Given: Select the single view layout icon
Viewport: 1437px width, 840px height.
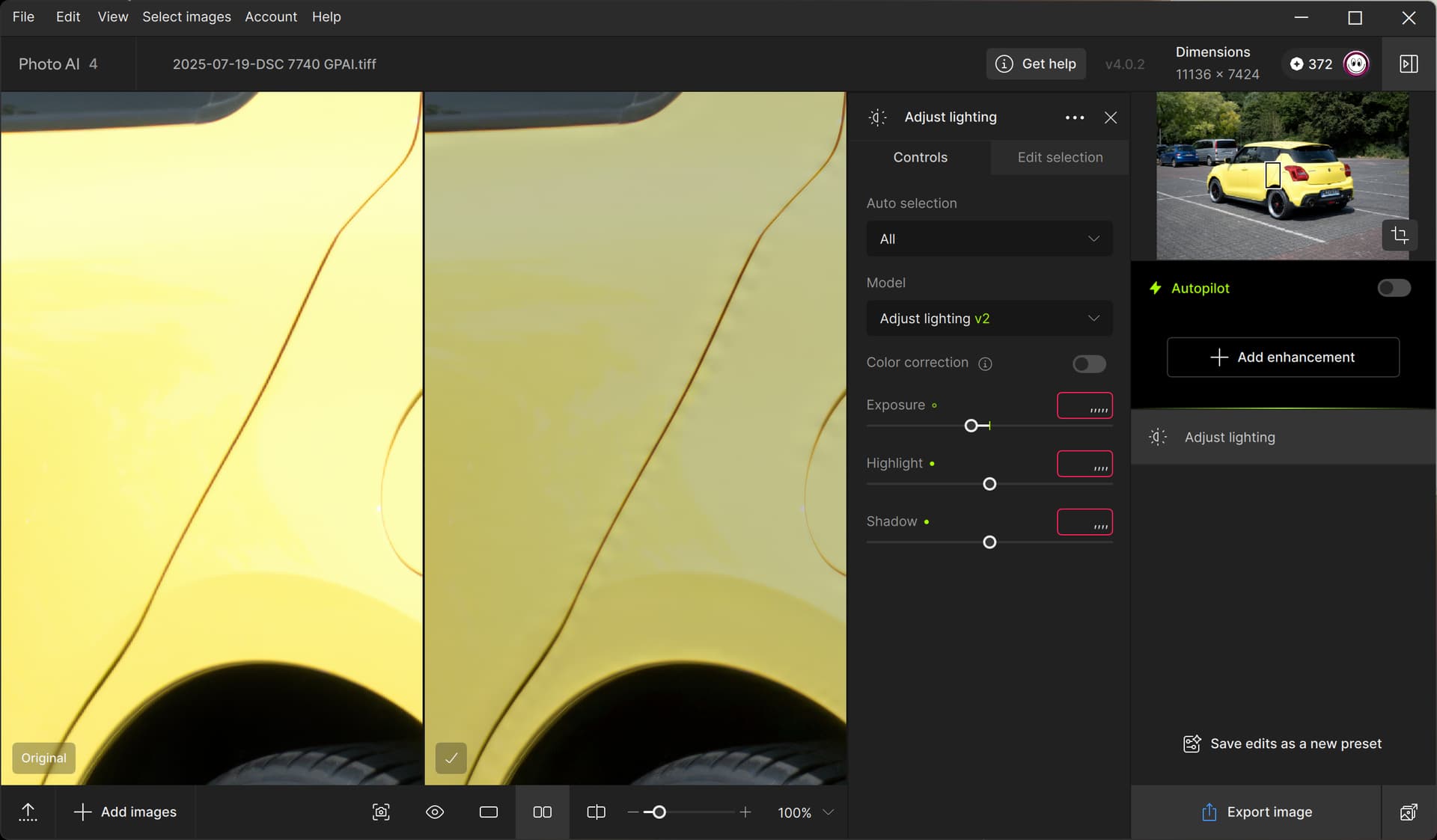Looking at the screenshot, I should point(489,812).
